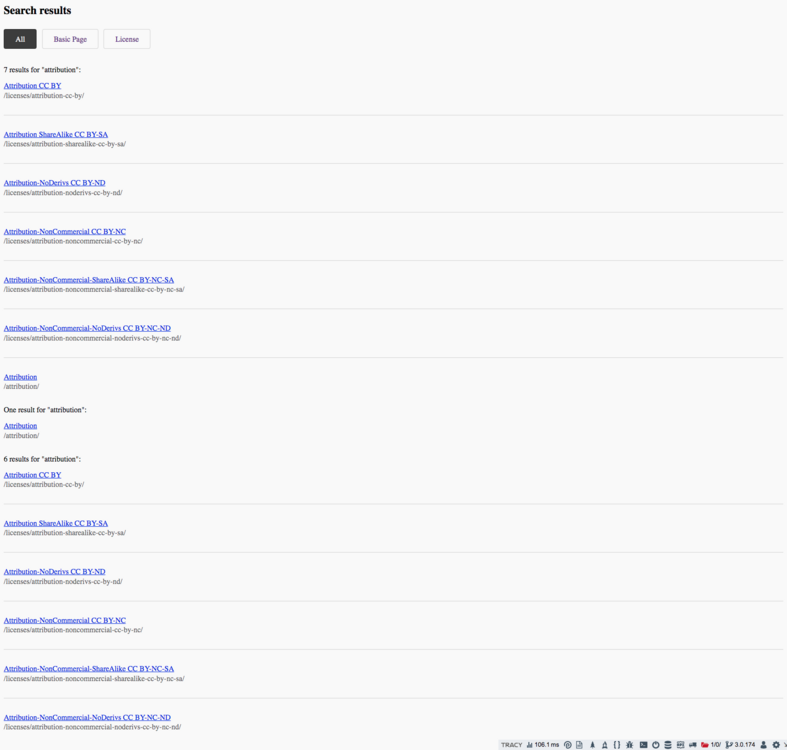Switch to the License filter tab

pos(127,39)
